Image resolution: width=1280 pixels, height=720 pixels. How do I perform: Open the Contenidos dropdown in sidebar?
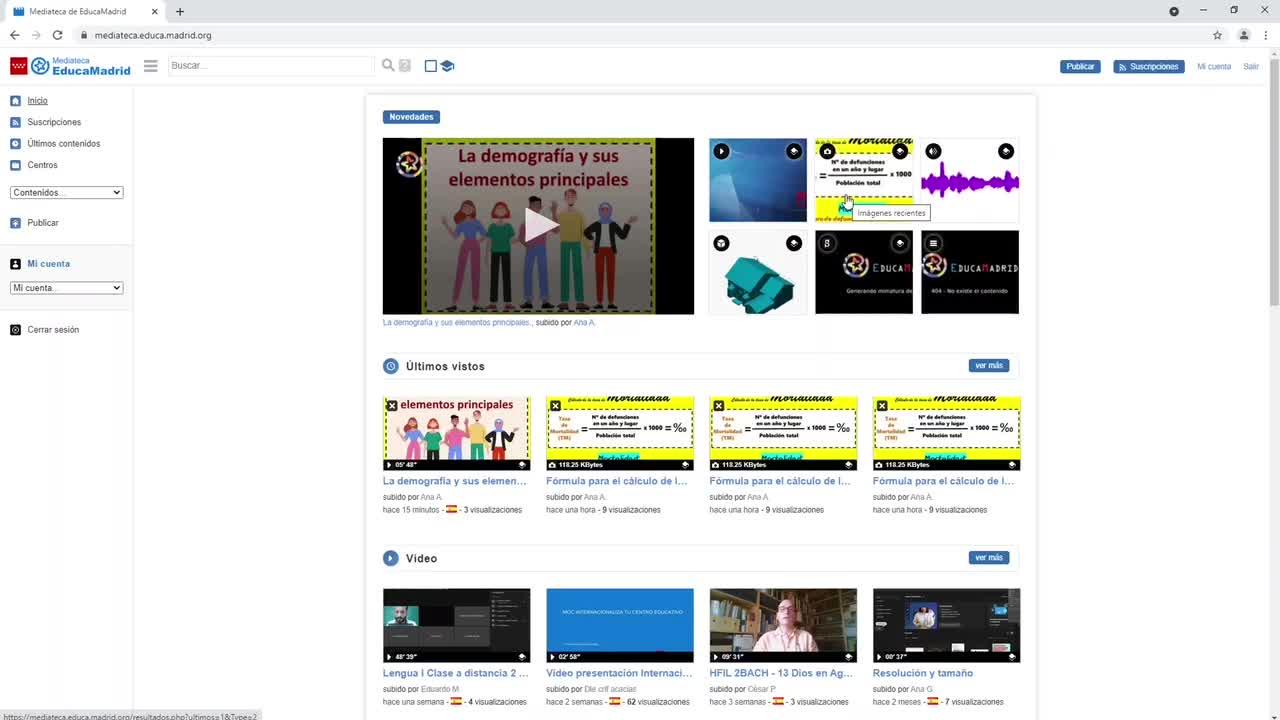tap(66, 193)
